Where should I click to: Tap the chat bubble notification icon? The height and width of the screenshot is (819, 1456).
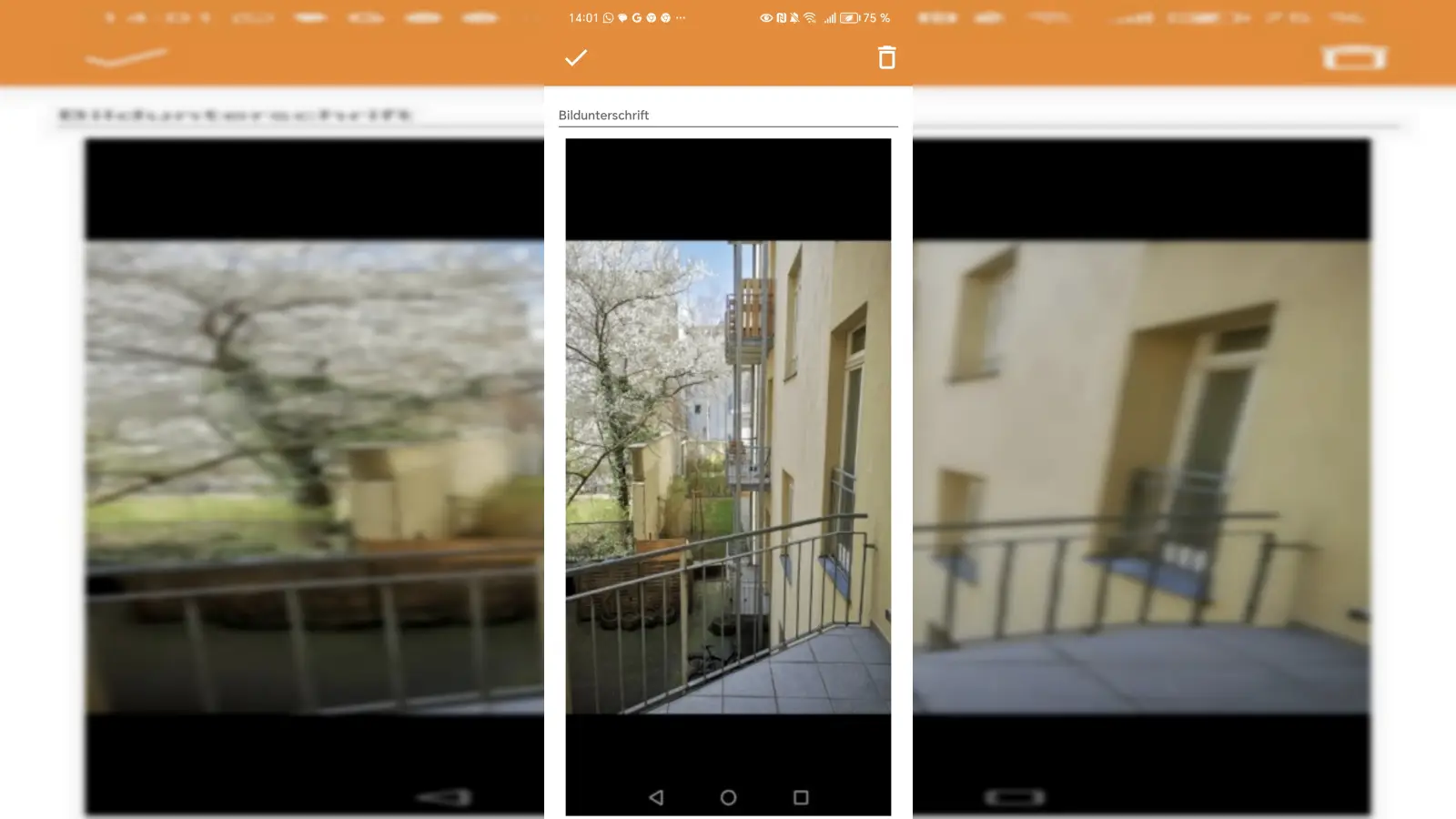coord(622,18)
